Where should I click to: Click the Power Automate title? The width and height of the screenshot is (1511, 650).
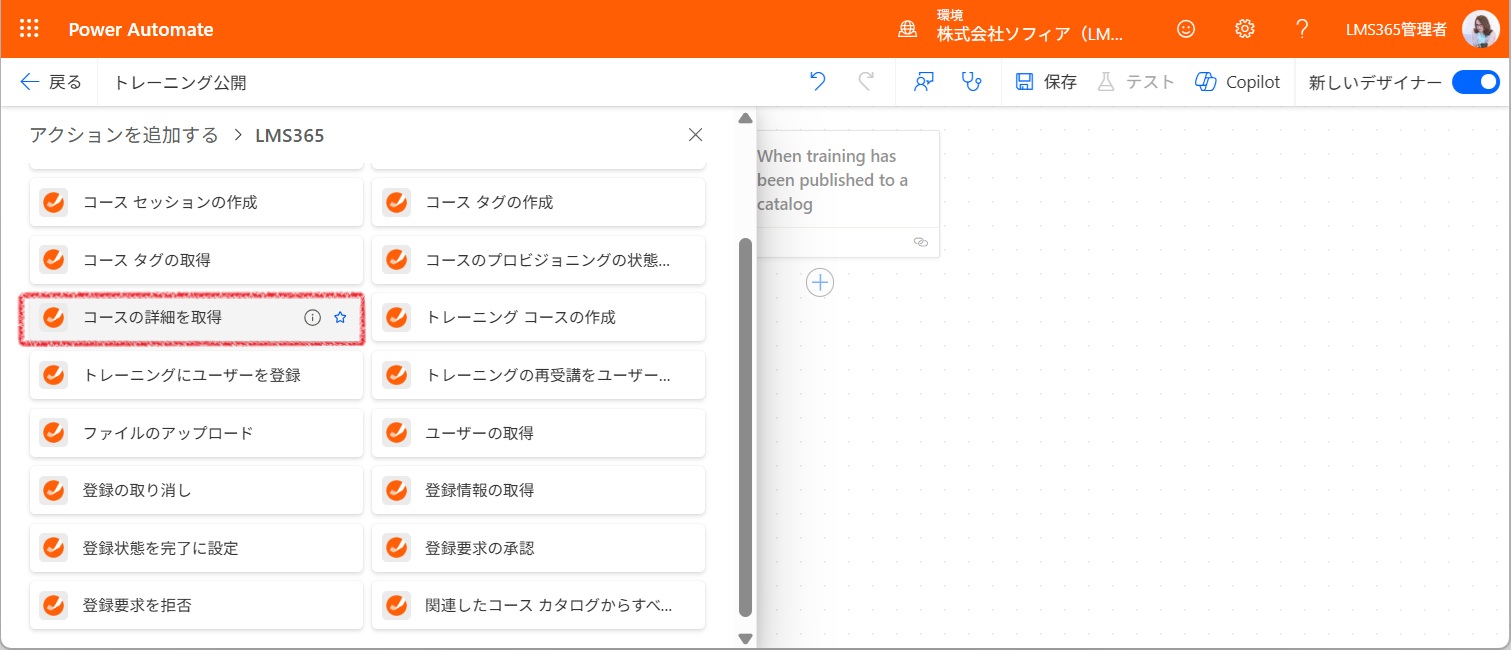(141, 29)
